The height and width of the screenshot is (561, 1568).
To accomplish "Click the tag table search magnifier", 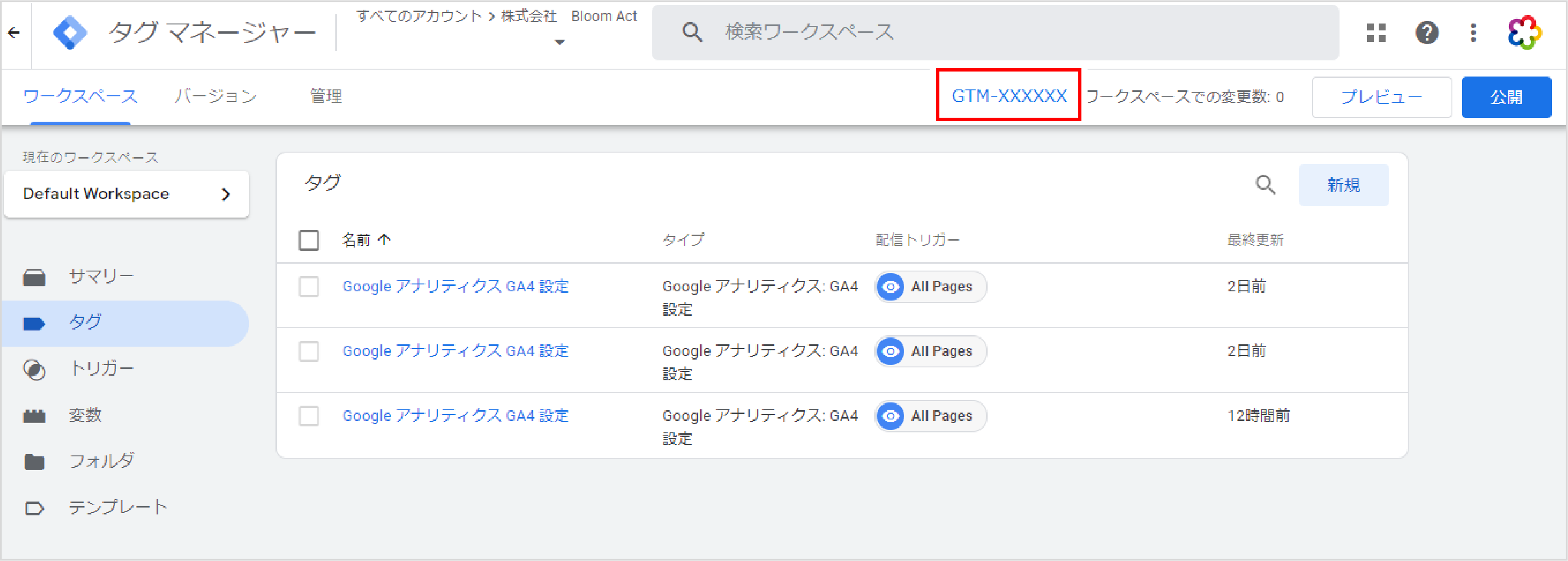I will coord(1265,184).
